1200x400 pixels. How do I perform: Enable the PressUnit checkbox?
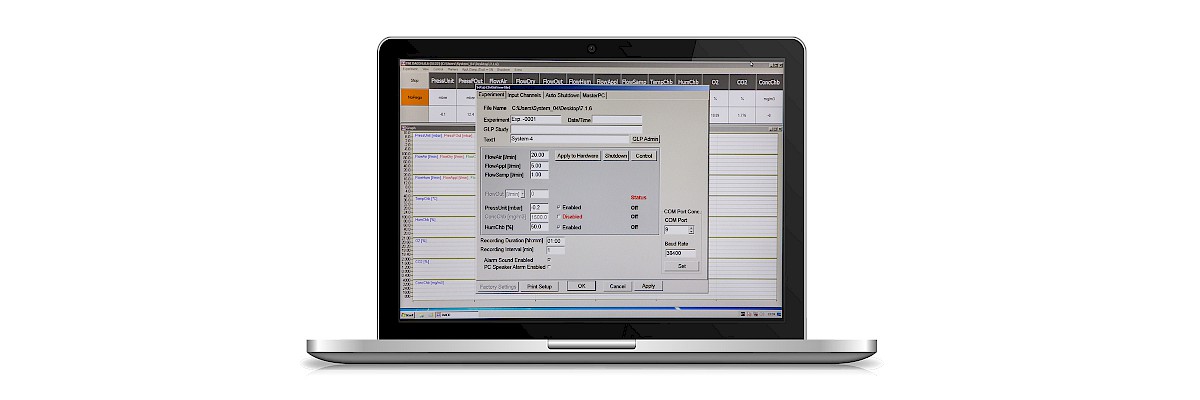(558, 207)
